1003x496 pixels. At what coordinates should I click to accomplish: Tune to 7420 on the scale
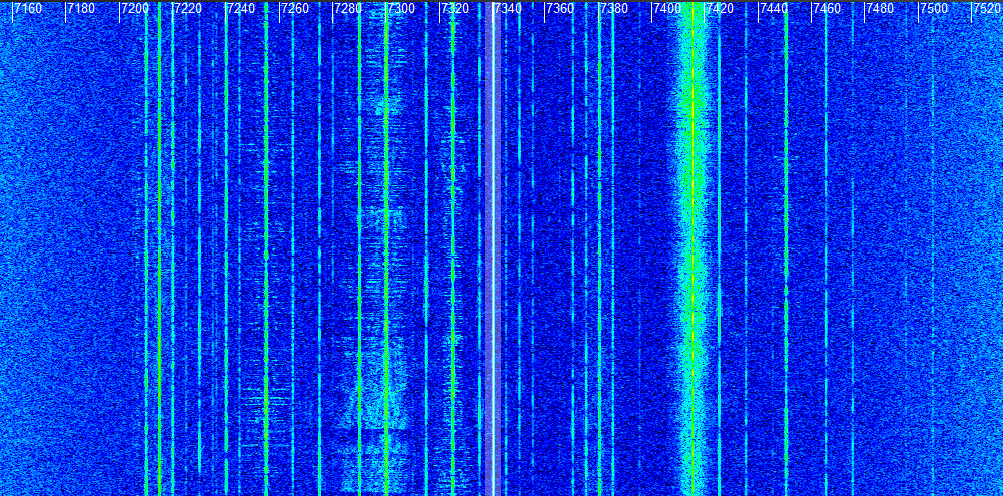720,9
